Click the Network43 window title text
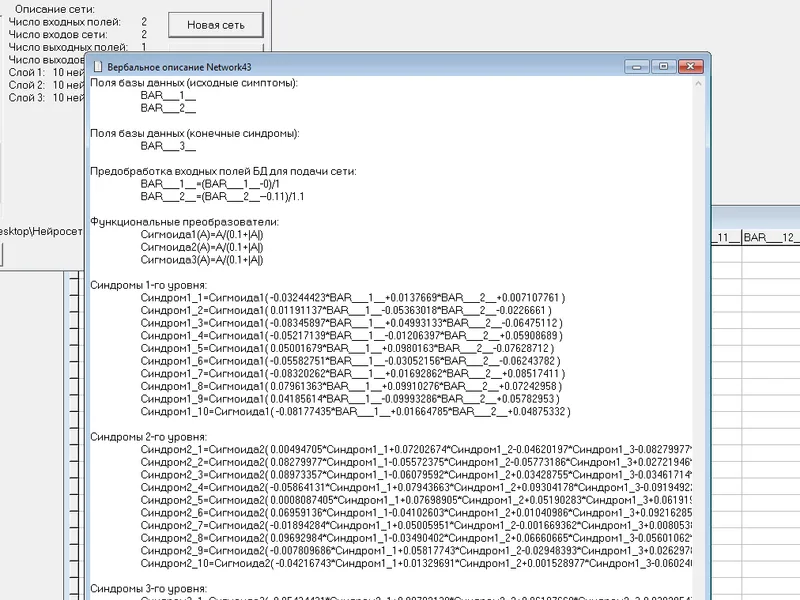Image resolution: width=800 pixels, height=600 pixels. tap(179, 67)
